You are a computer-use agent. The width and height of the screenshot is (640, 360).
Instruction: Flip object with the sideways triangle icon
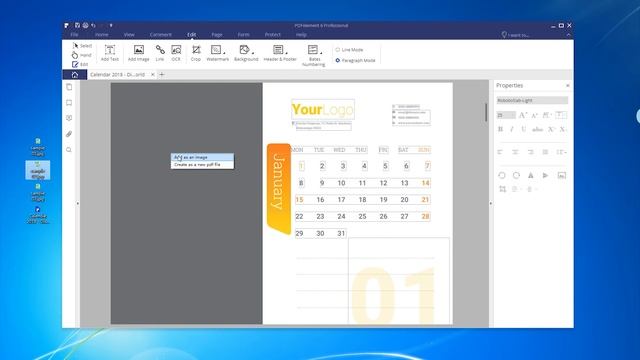tap(546, 176)
